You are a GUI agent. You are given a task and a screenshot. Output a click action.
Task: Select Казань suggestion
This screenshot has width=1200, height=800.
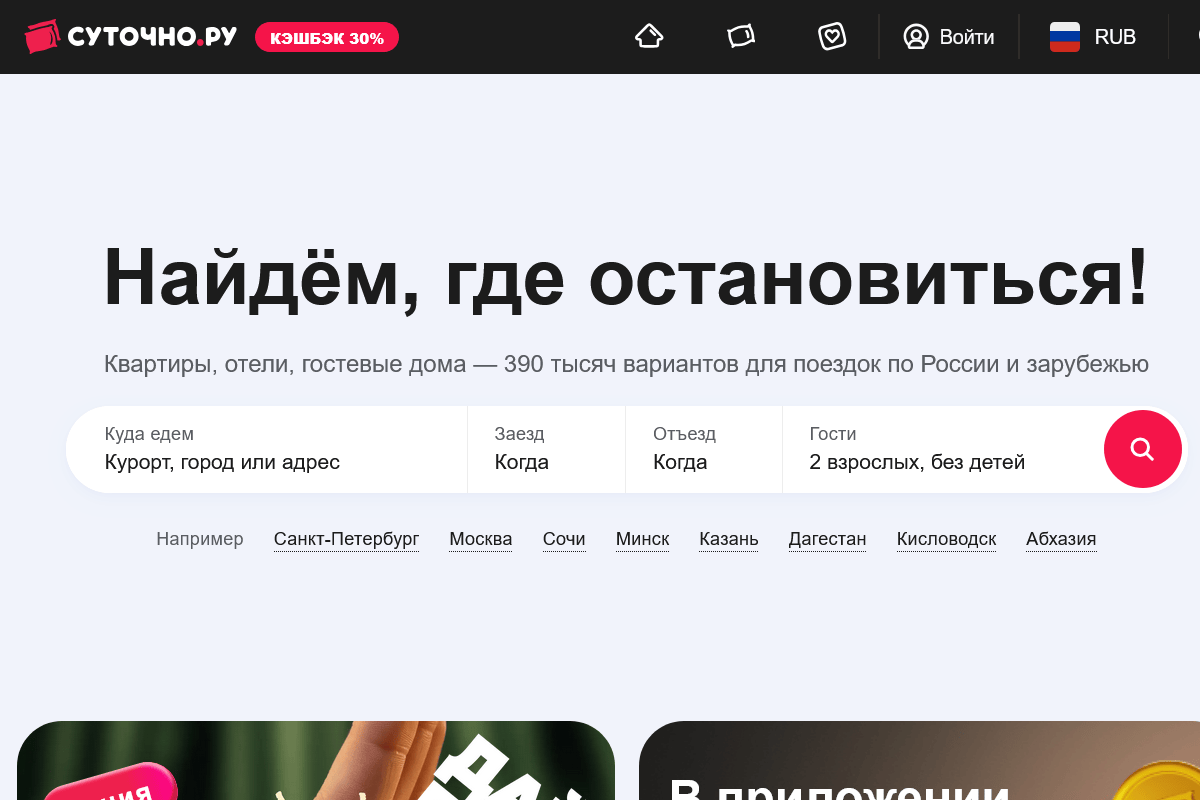pyautogui.click(x=729, y=540)
